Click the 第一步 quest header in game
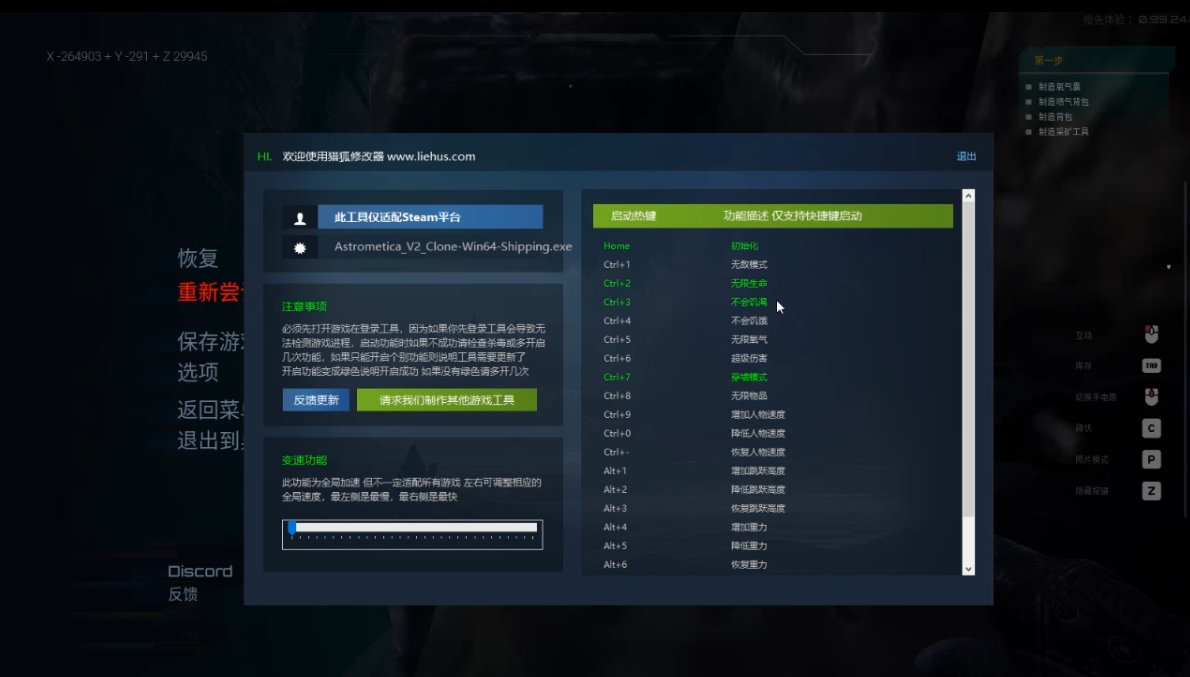 (x=1048, y=60)
